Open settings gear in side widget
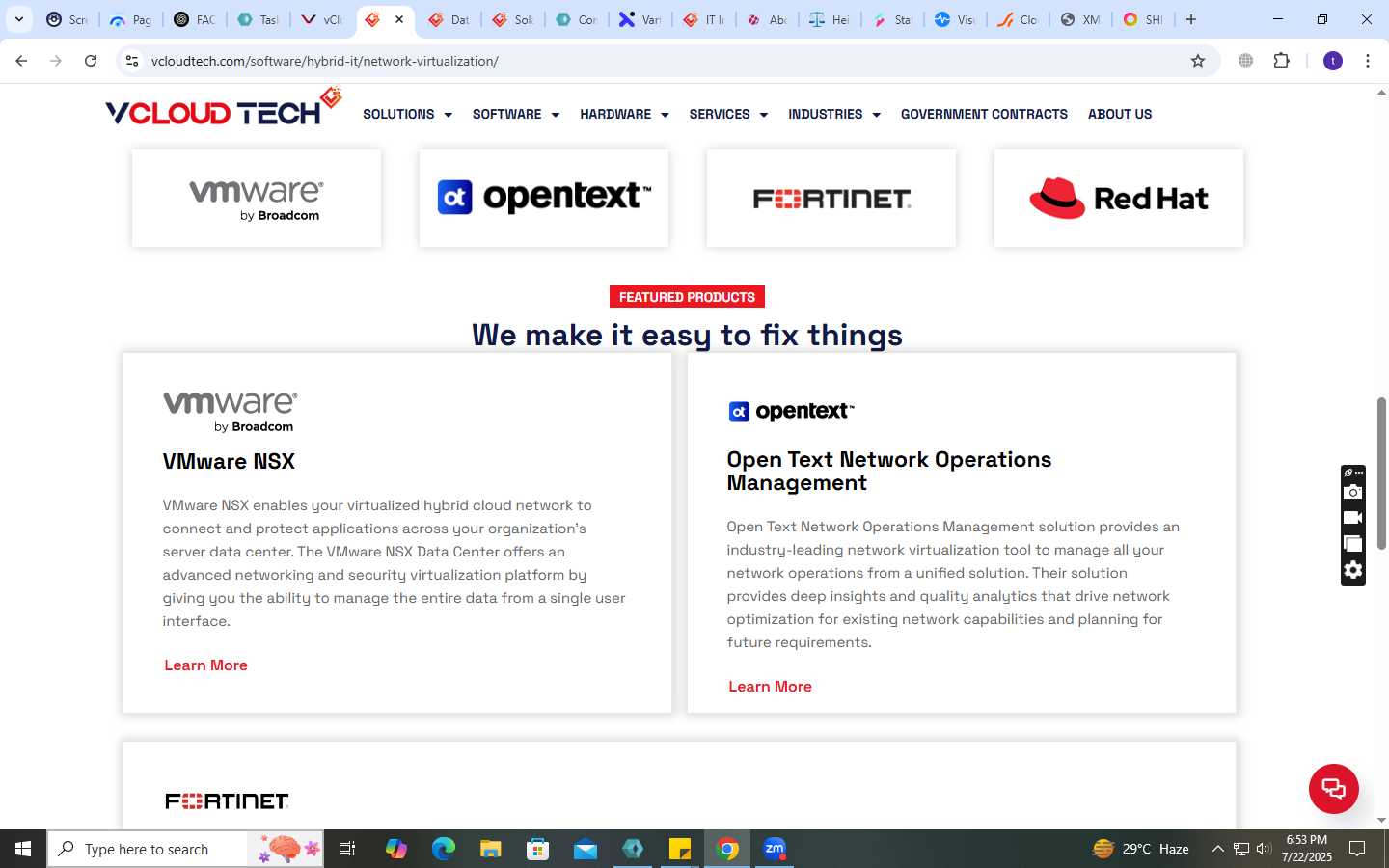The height and width of the screenshot is (868, 1389). click(x=1352, y=570)
